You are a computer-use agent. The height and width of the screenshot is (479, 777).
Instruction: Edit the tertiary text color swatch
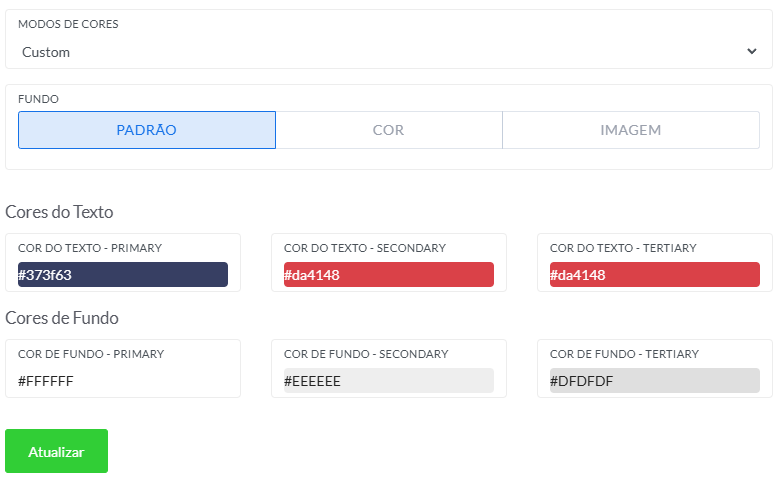coord(654,275)
